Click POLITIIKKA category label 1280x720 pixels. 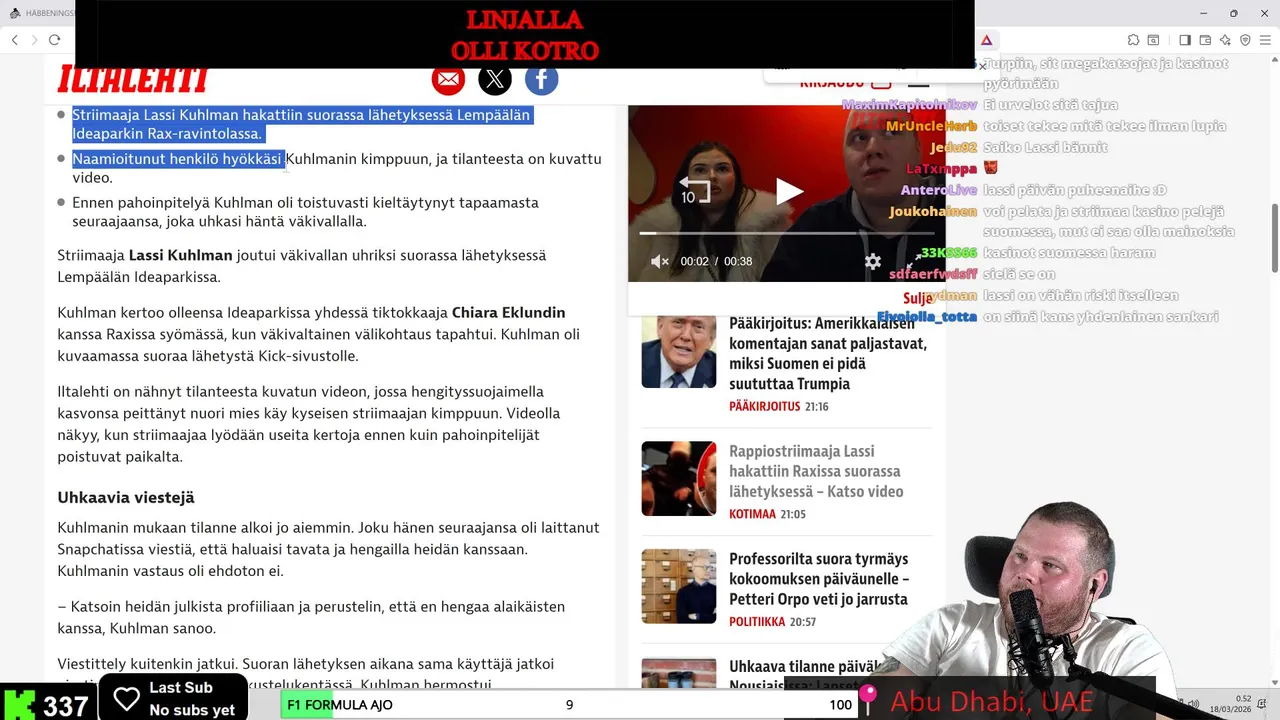click(757, 622)
